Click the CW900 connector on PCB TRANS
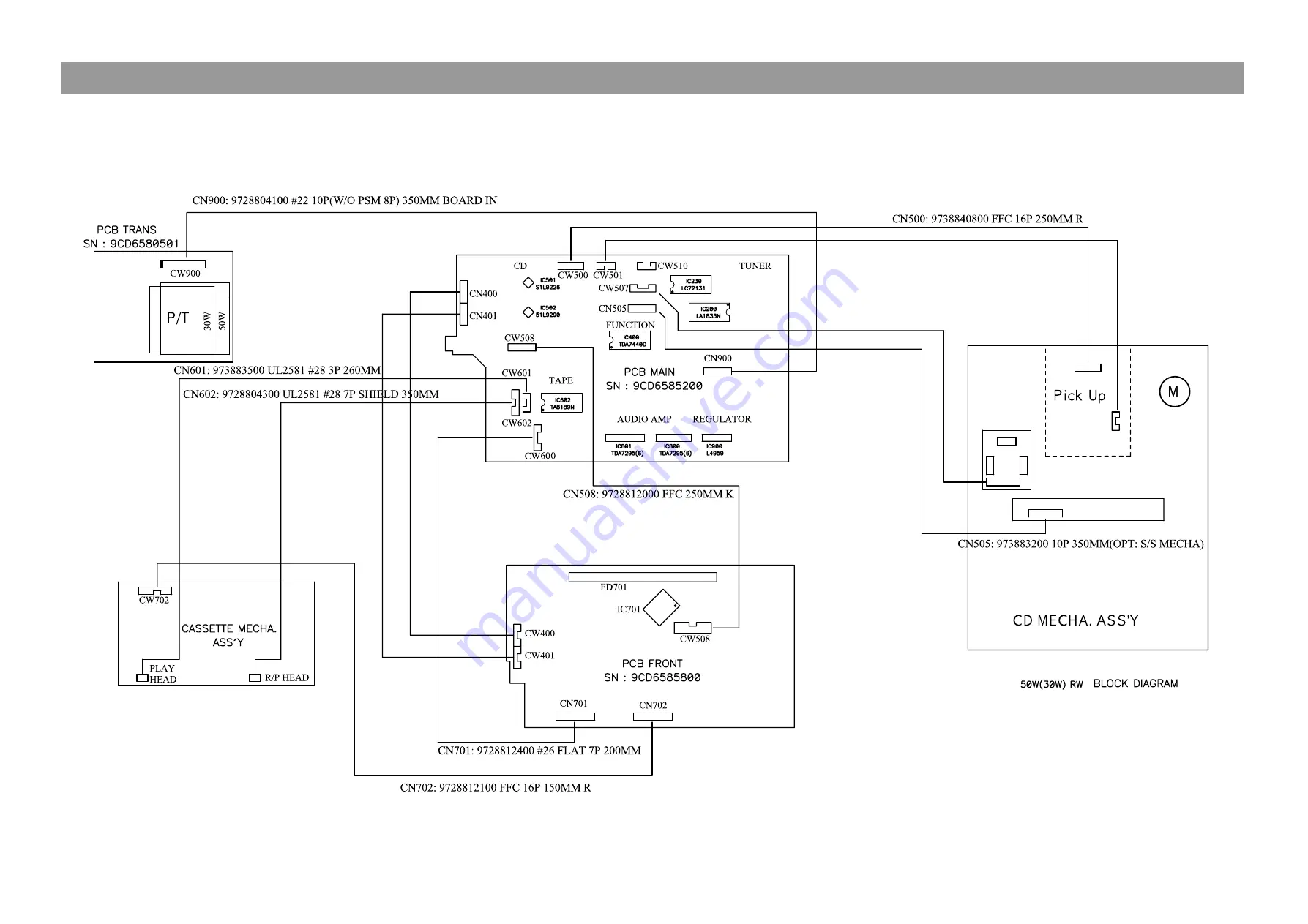 pyautogui.click(x=183, y=265)
